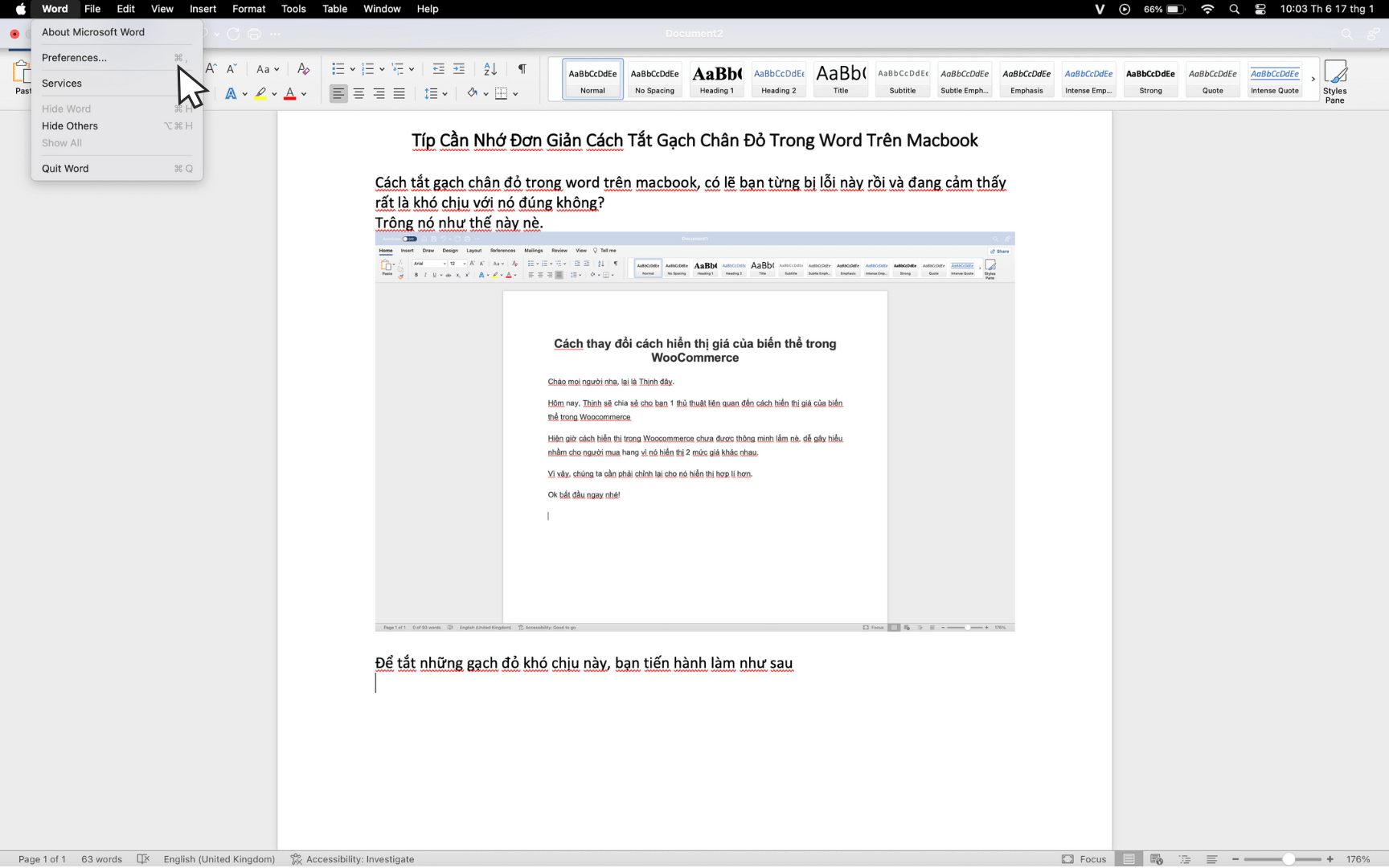The image size is (1389, 868).
Task: Click the Increase Font Size icon
Action: tap(211, 69)
